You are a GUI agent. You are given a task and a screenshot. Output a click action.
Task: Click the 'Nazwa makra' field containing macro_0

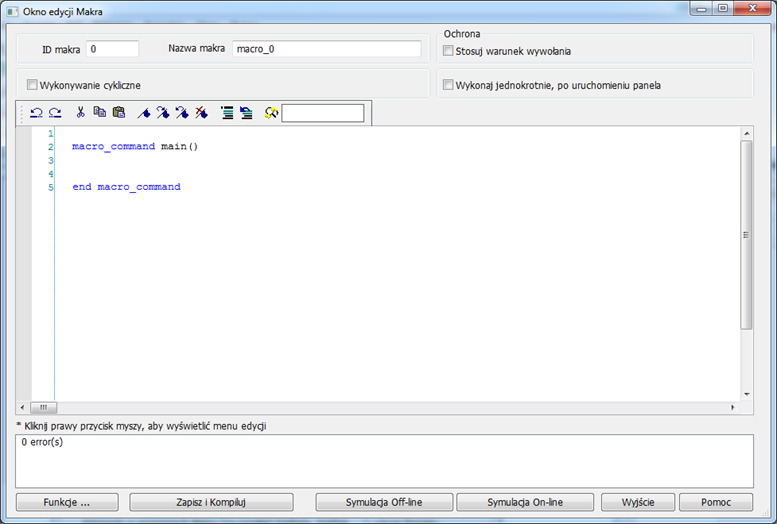pos(327,49)
